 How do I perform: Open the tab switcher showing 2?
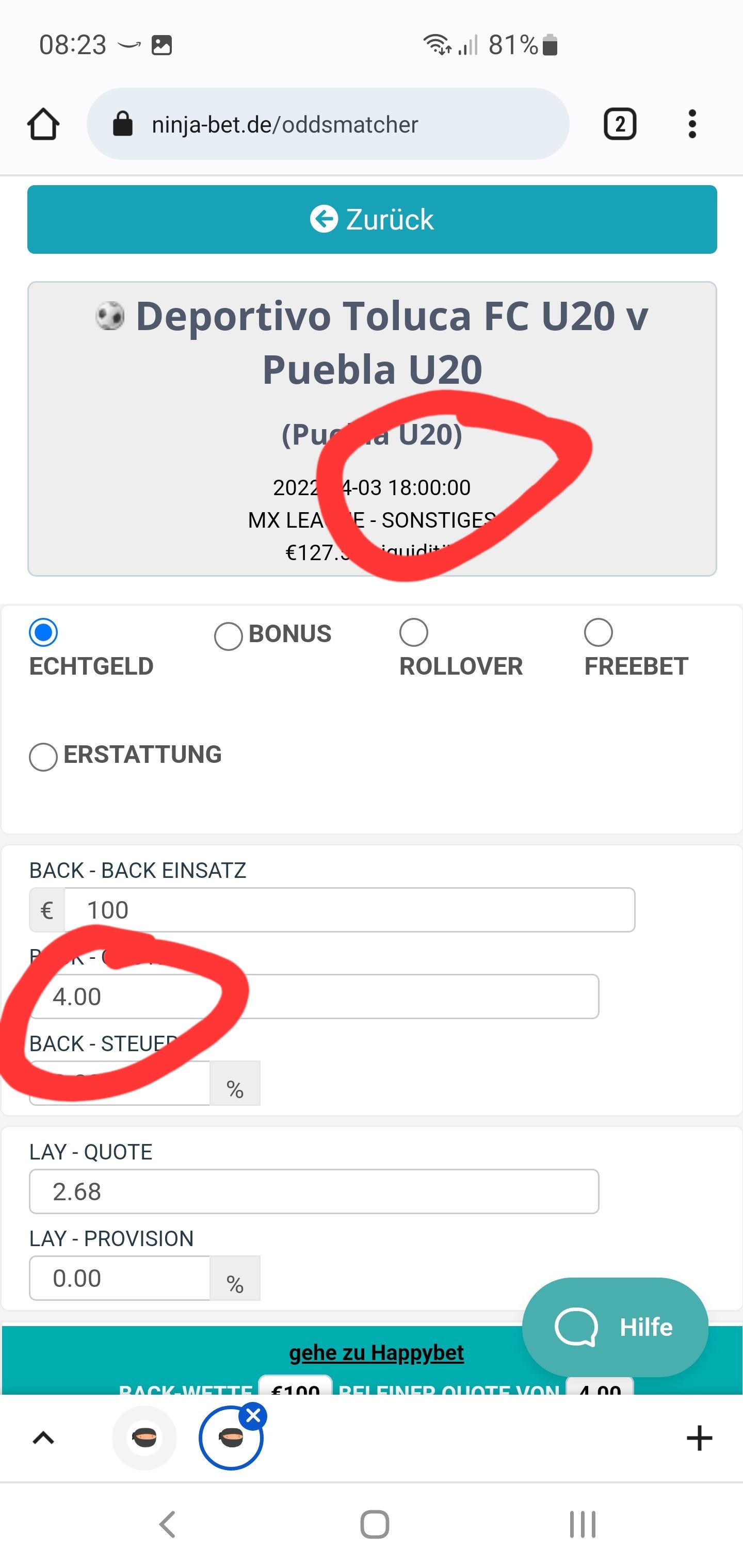pyautogui.click(x=619, y=124)
